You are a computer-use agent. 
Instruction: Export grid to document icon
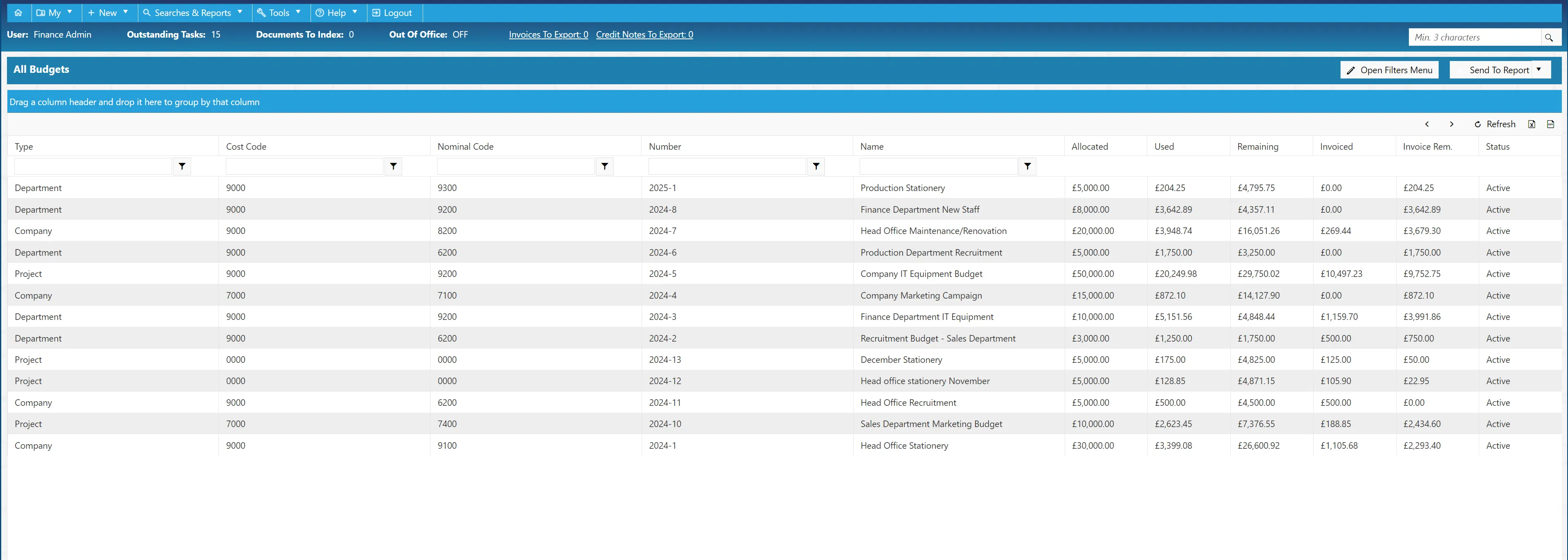pos(1551,124)
